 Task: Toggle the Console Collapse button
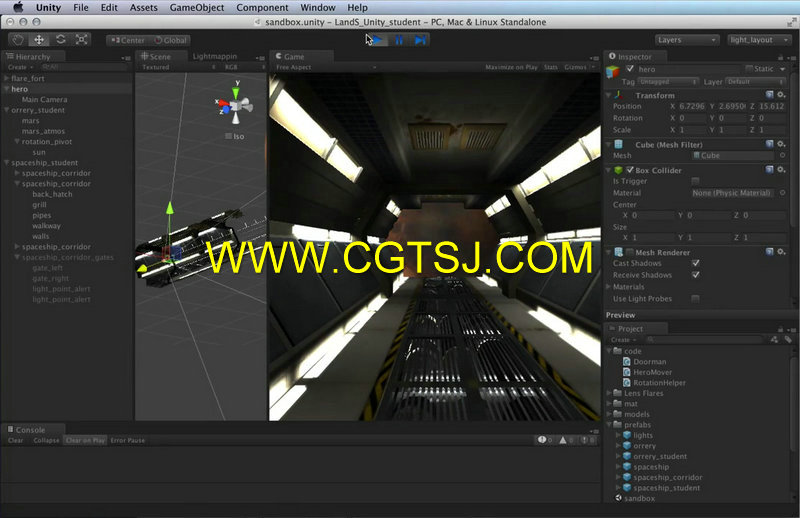pos(46,440)
